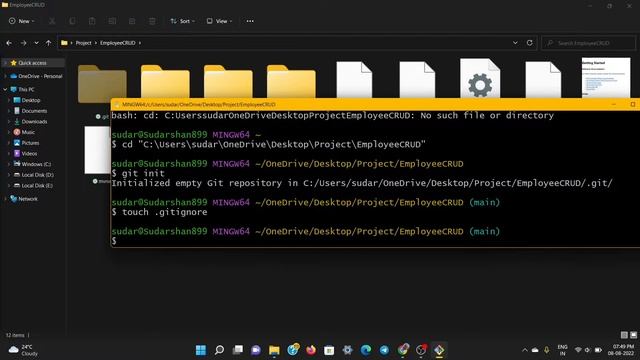Open taskbar Search magnifier

pyautogui.click(x=219, y=350)
